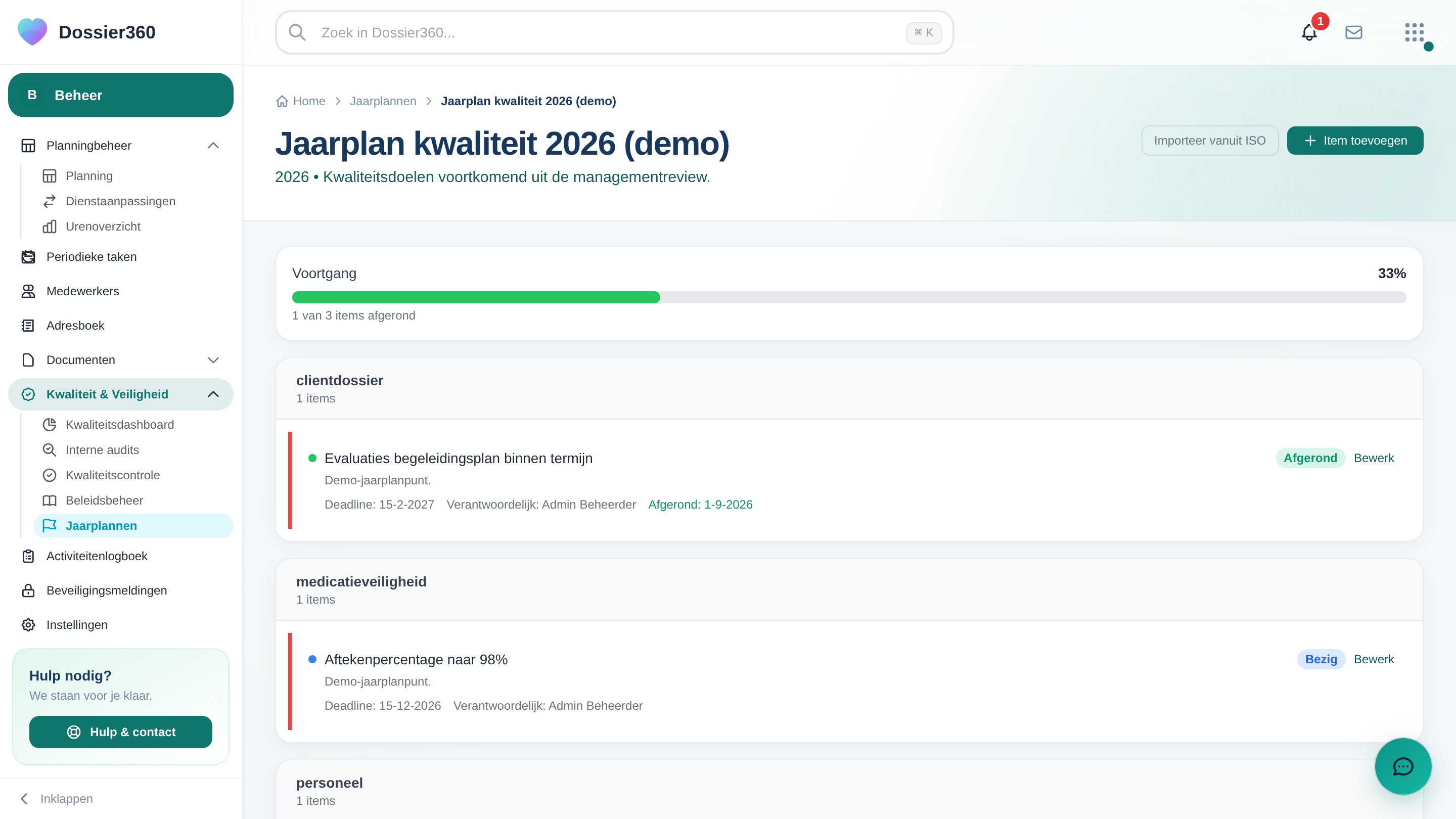Click Hulp & contact button

coord(120,732)
